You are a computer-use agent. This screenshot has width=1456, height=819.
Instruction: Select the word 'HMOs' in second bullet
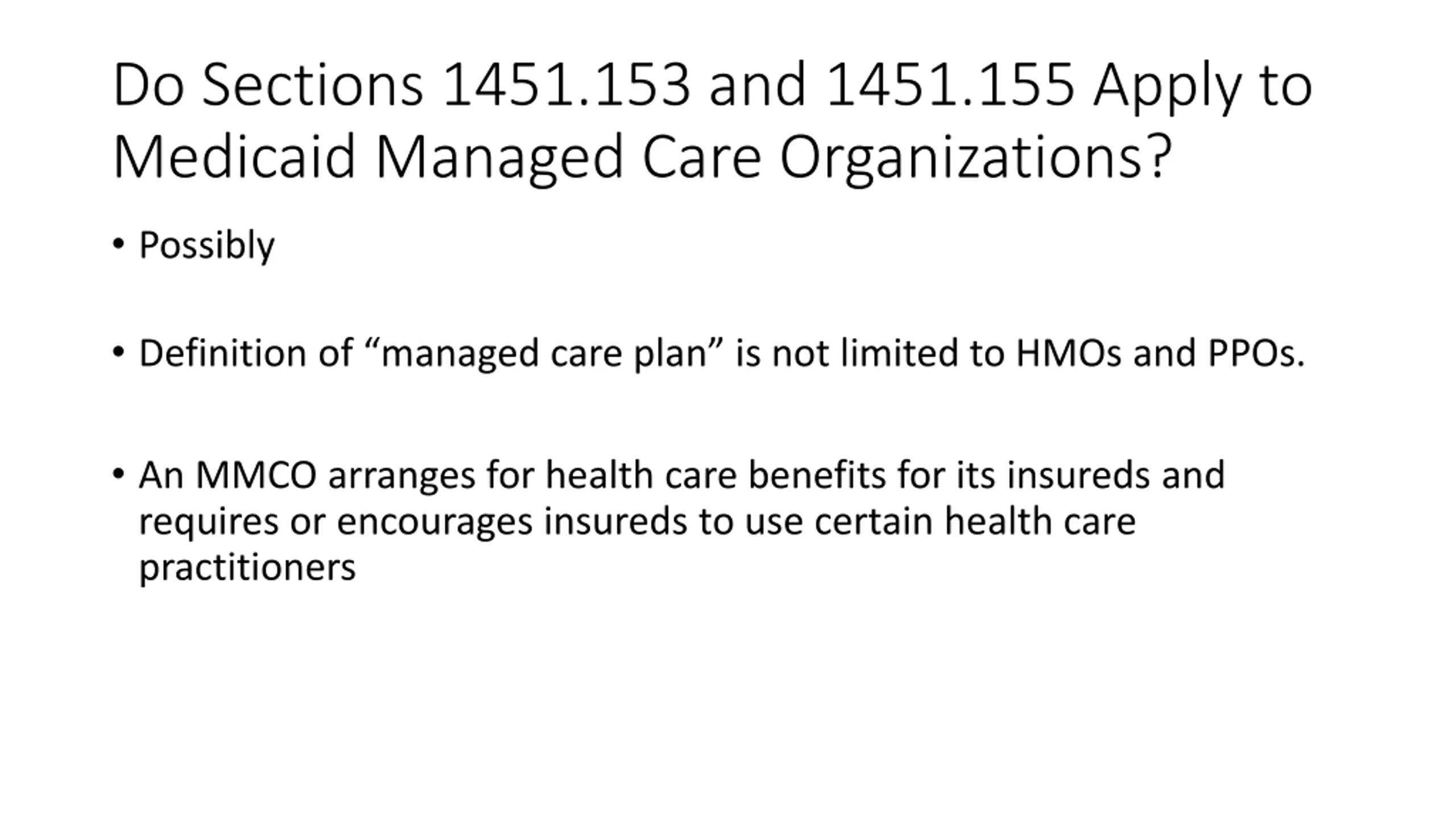click(1068, 353)
